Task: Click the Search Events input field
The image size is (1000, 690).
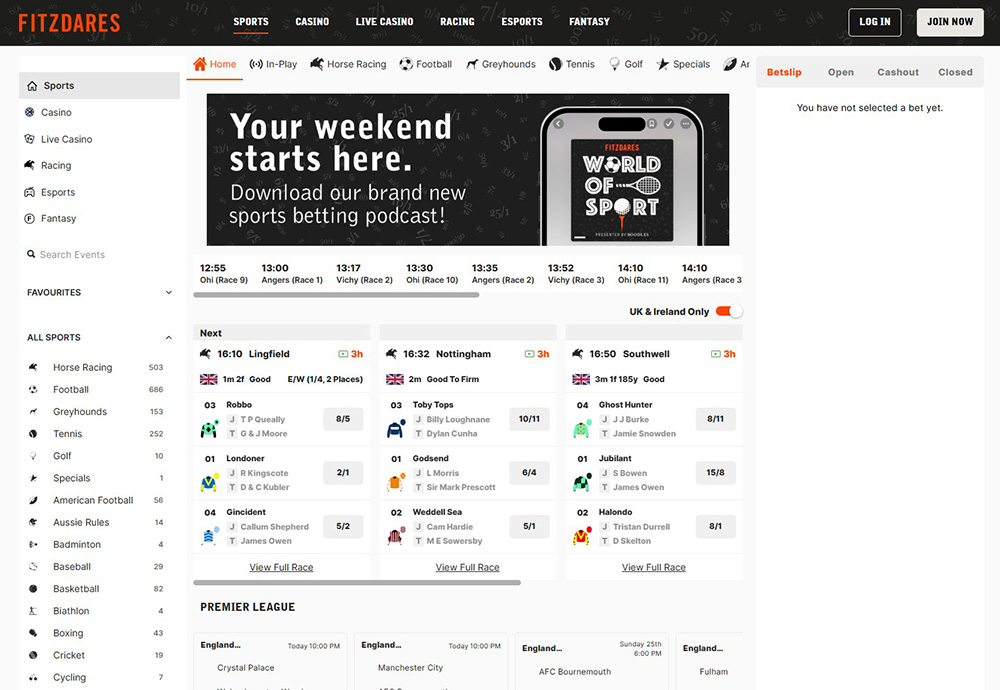Action: point(99,254)
